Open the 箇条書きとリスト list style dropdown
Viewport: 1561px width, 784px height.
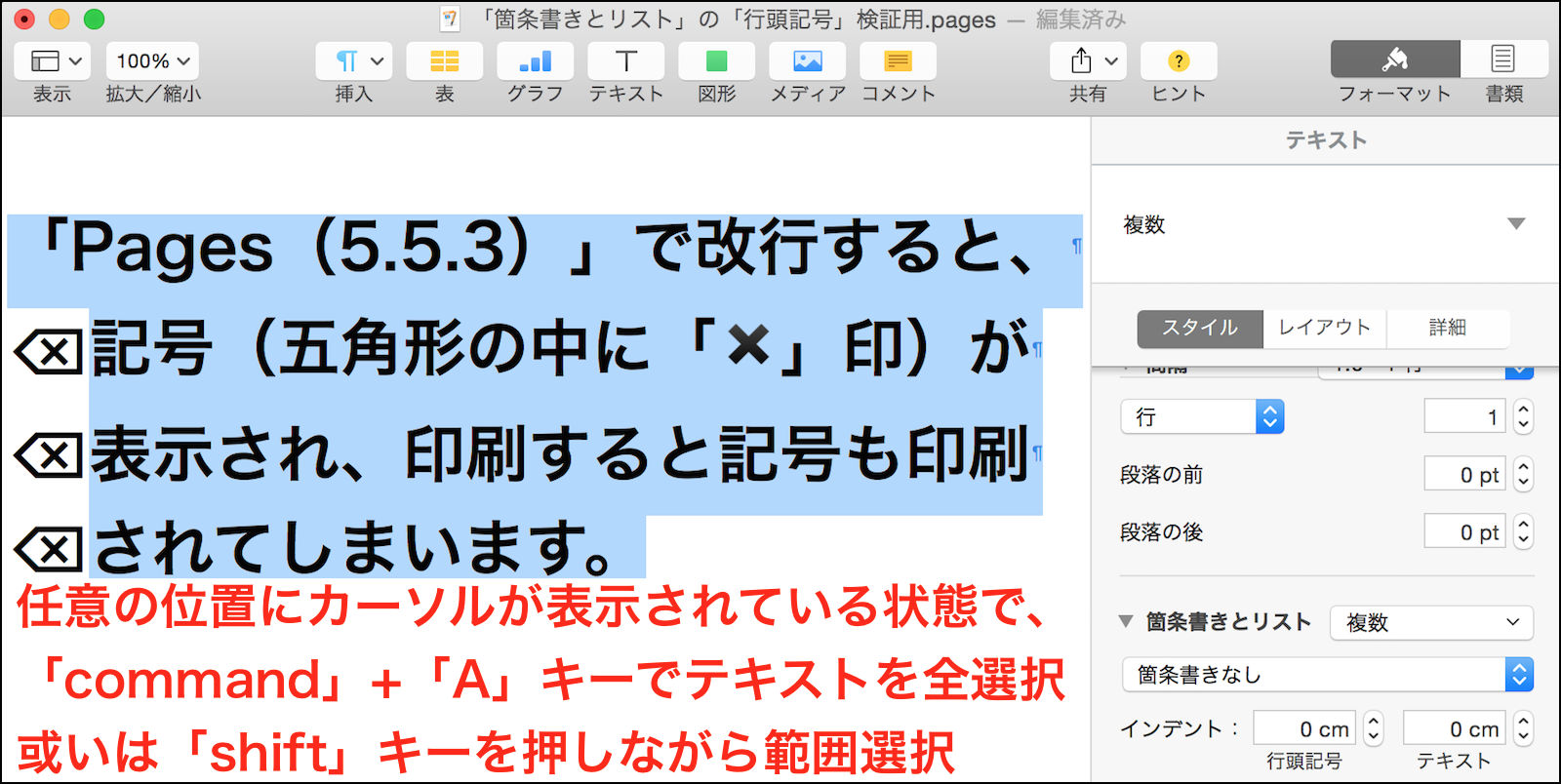[1431, 623]
